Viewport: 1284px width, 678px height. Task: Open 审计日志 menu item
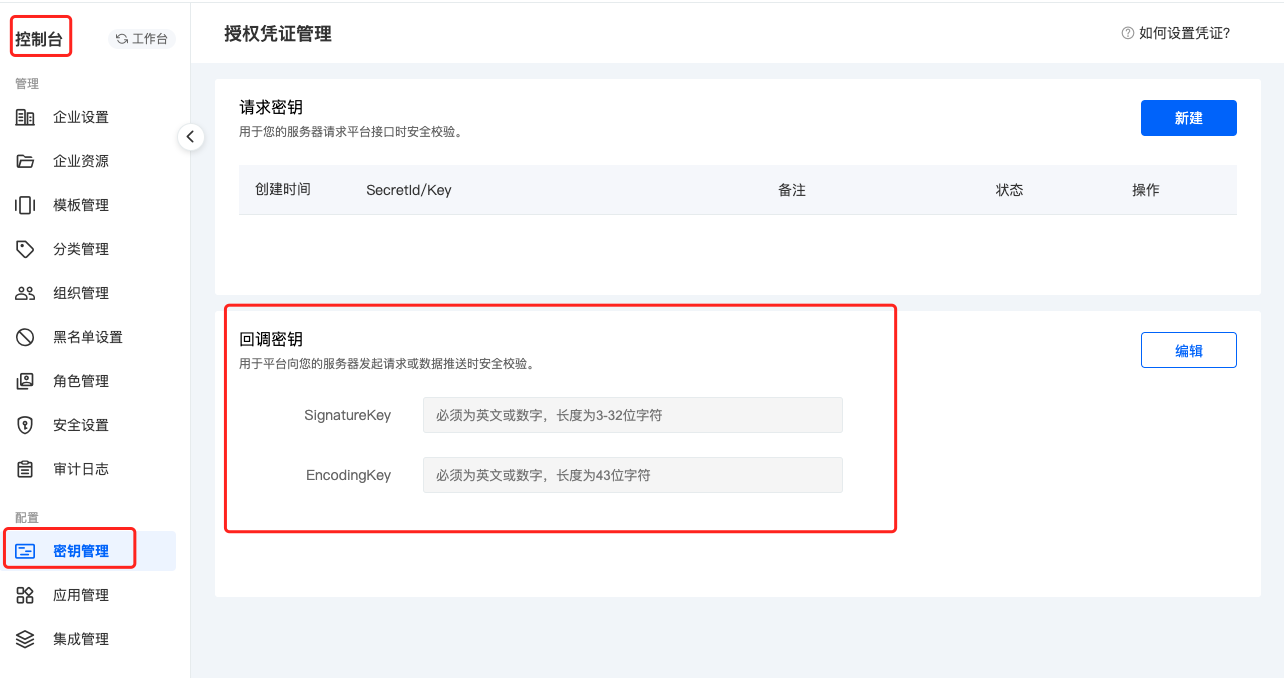(x=80, y=469)
